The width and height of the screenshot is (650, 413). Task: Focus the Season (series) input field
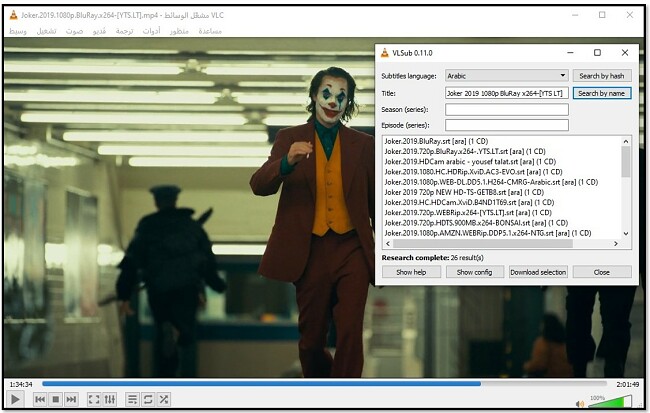point(507,109)
